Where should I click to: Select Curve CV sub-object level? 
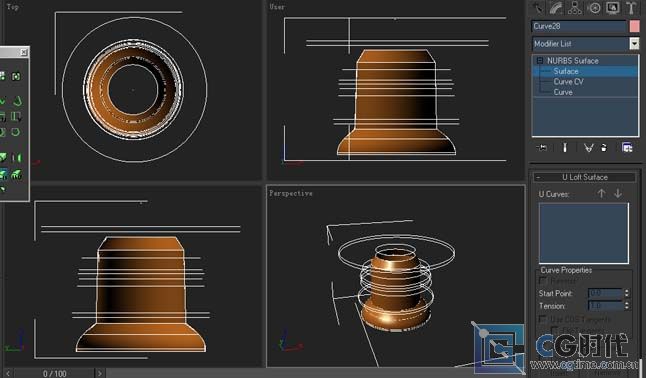pyautogui.click(x=568, y=82)
